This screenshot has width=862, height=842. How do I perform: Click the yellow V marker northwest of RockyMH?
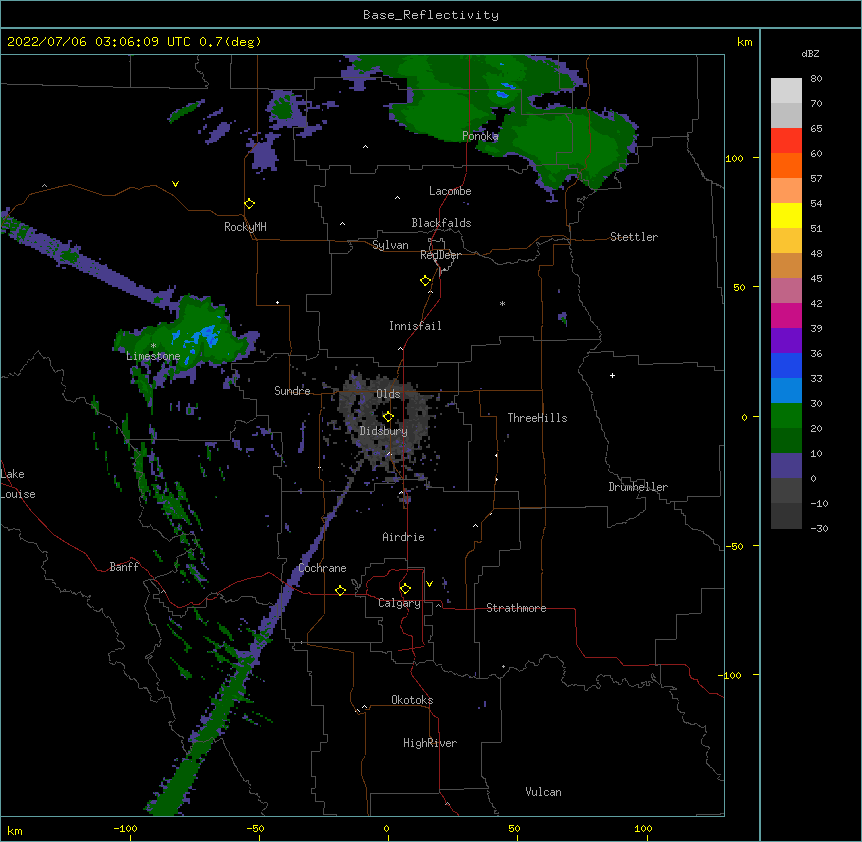pos(175,184)
